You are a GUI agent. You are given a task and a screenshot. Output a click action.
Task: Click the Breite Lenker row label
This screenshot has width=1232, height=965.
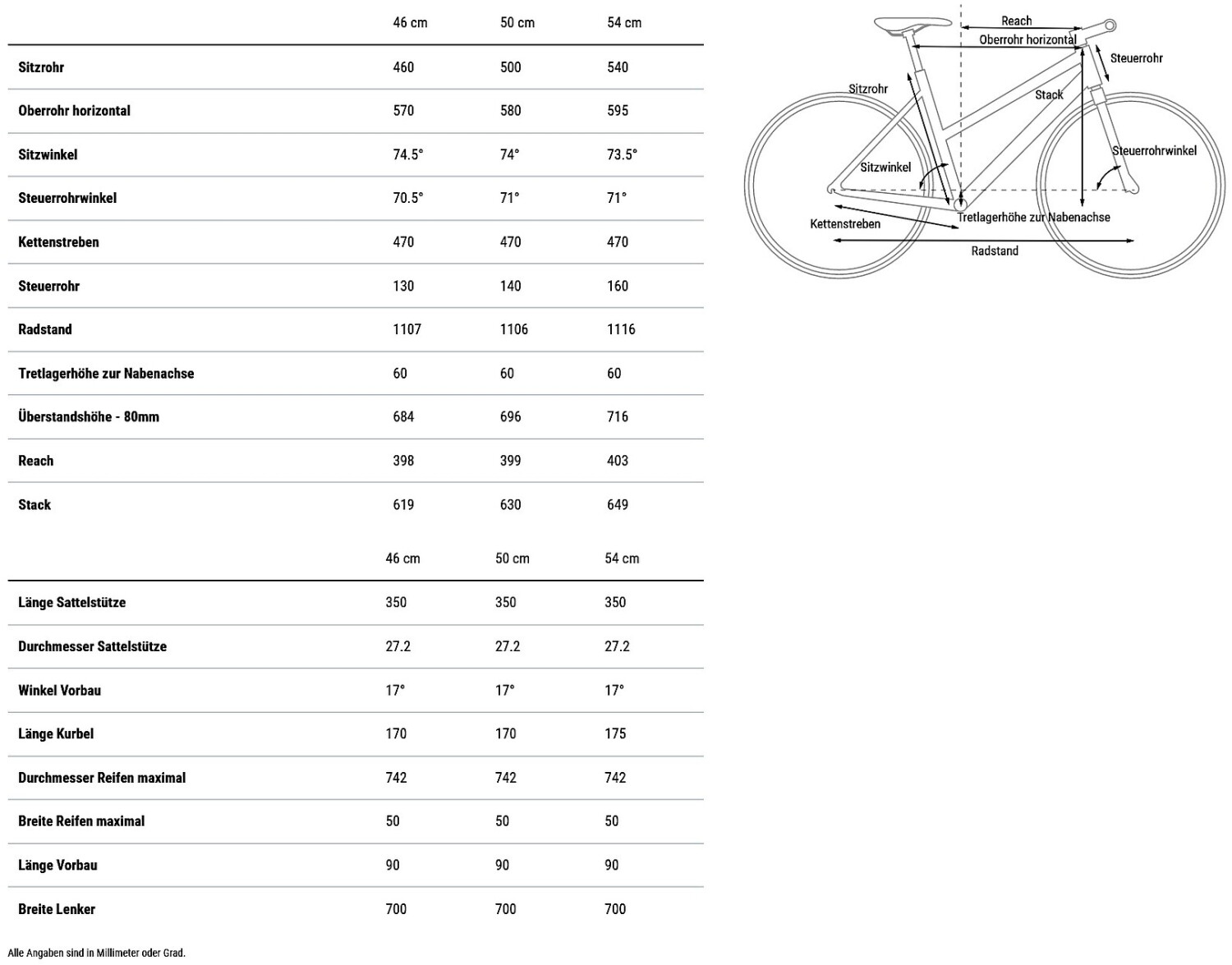click(x=57, y=909)
